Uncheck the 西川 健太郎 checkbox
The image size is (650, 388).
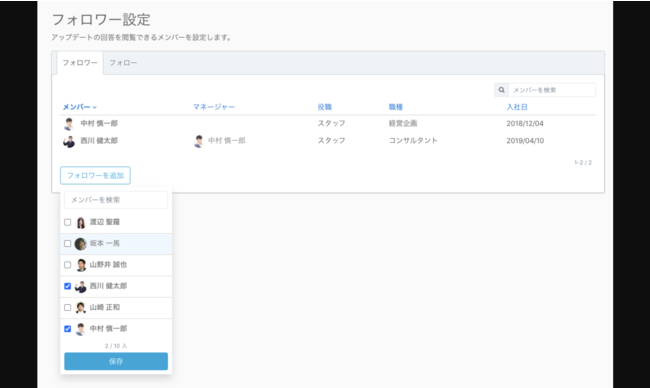(68, 286)
